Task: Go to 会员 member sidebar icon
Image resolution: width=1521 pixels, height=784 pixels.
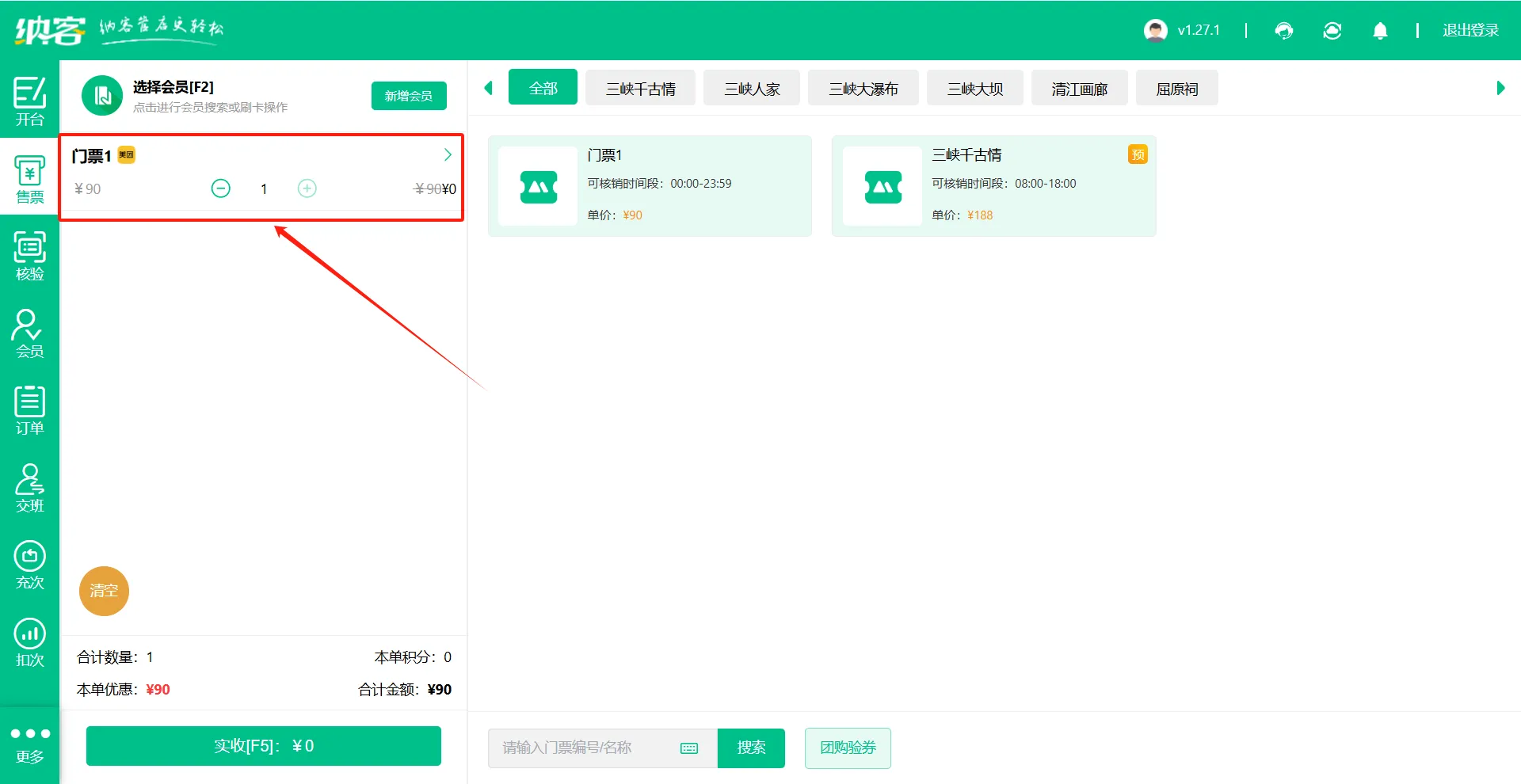Action: (x=29, y=333)
